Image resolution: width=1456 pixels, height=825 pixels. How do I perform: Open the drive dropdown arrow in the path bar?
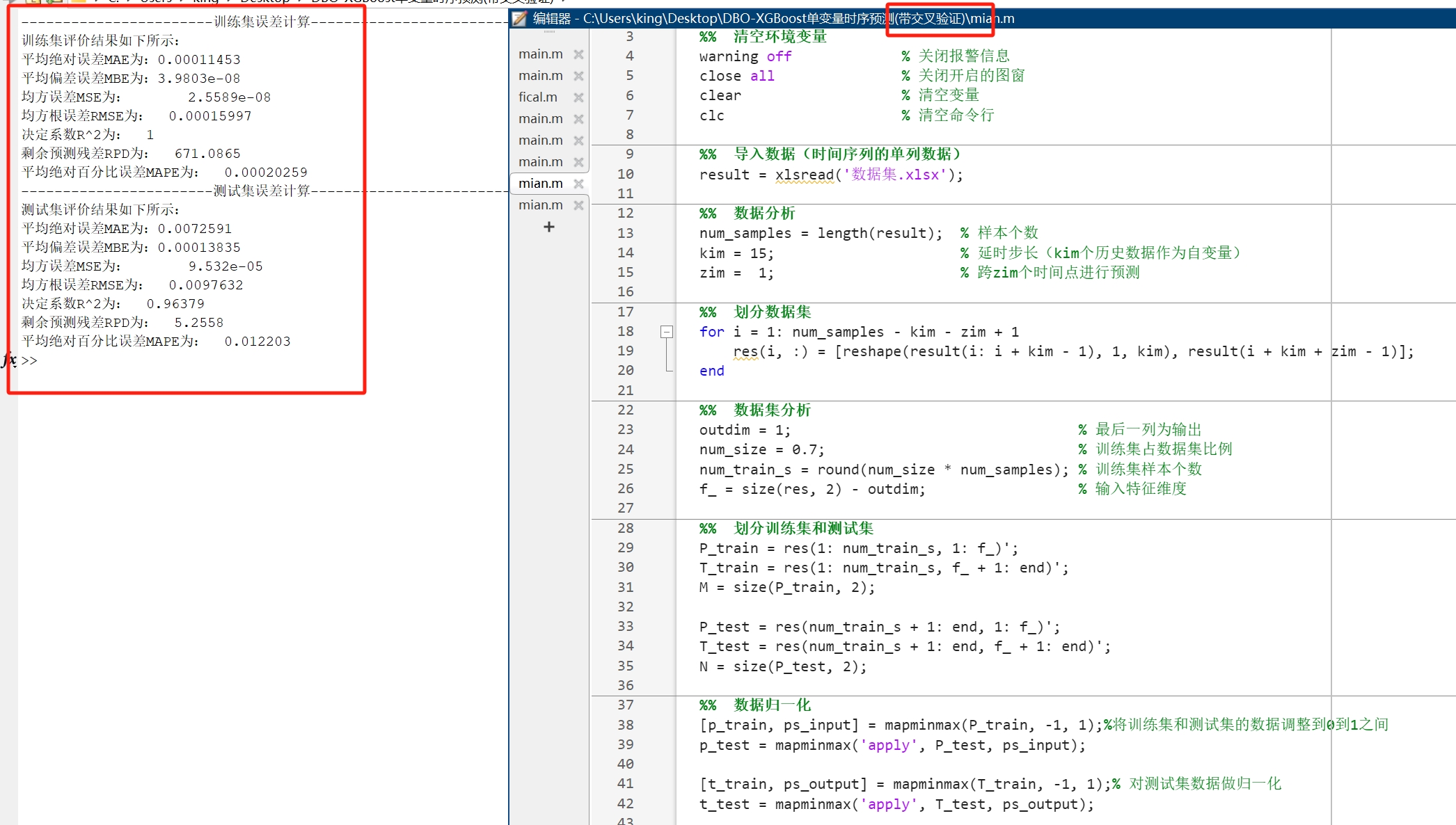(128, 2)
